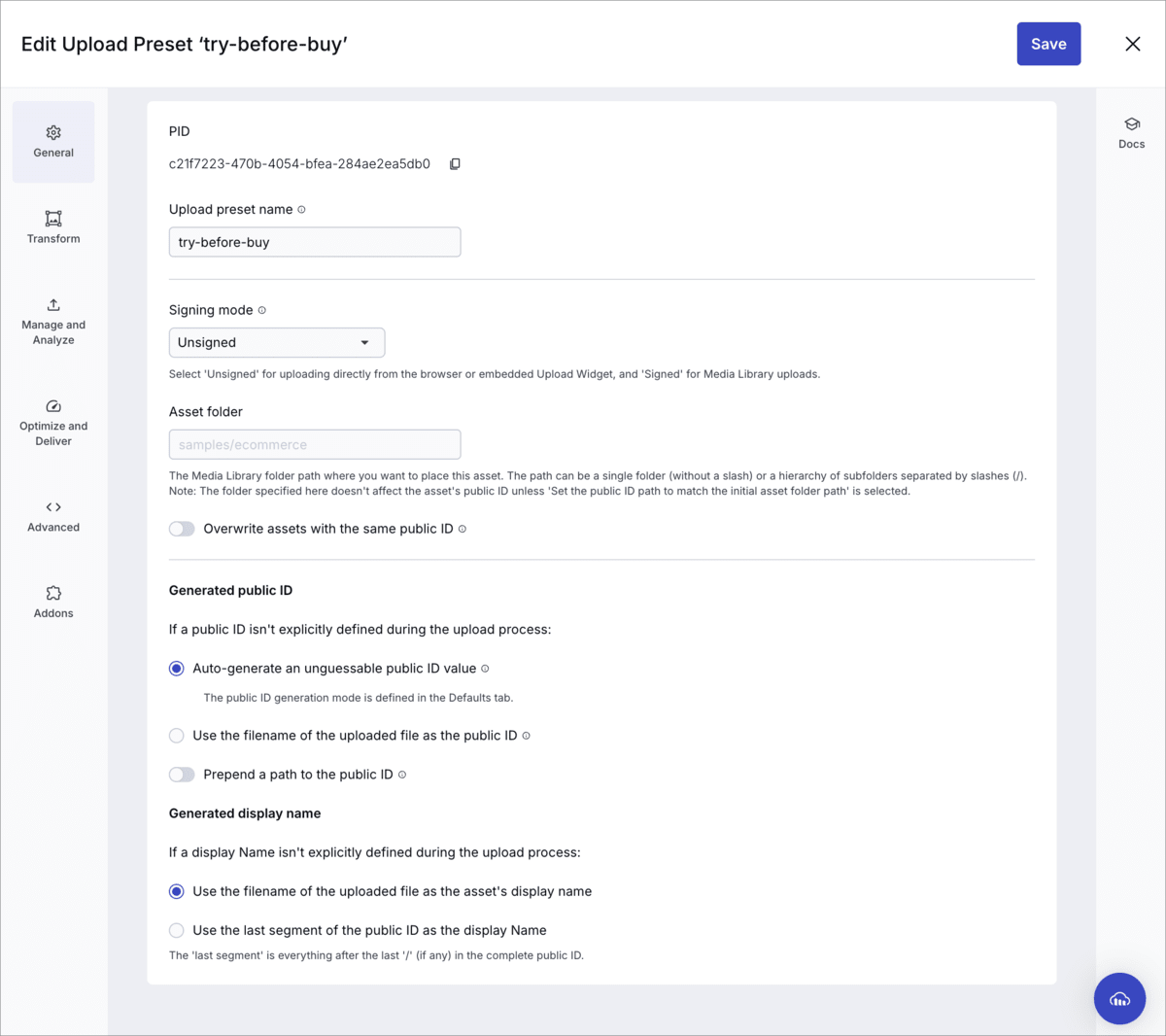1166x1036 pixels.
Task: Open the Docs panel icon
Action: click(x=1132, y=133)
